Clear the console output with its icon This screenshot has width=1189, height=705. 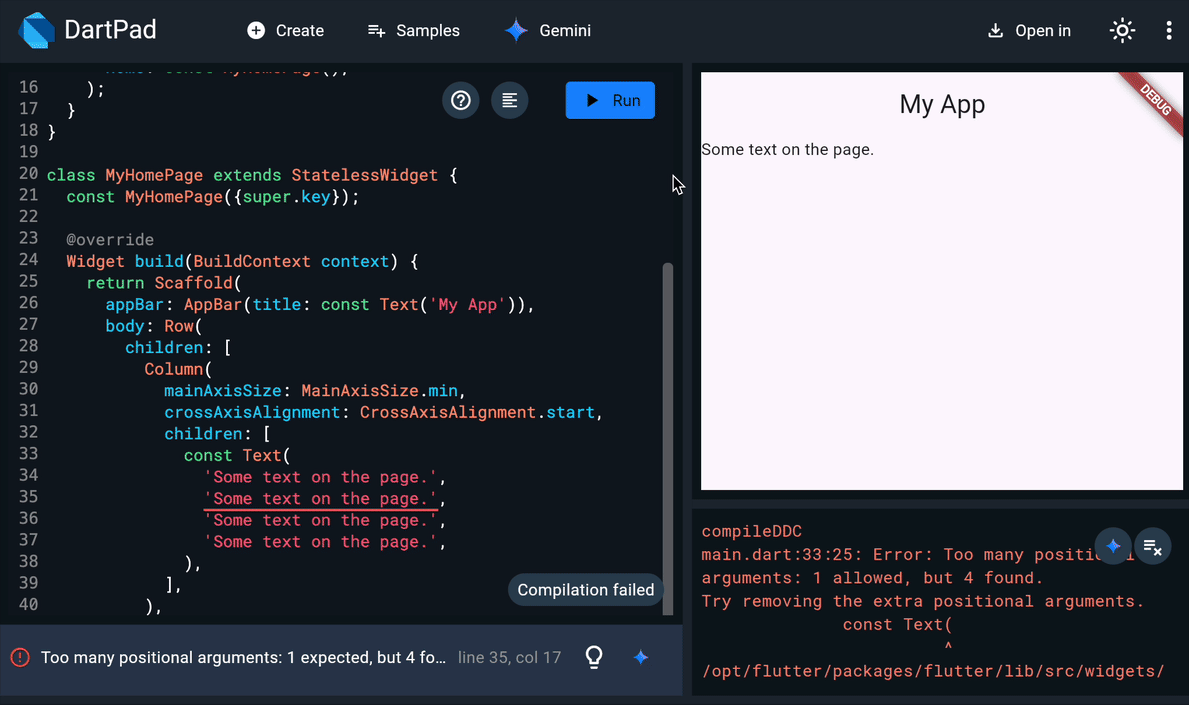(1152, 546)
